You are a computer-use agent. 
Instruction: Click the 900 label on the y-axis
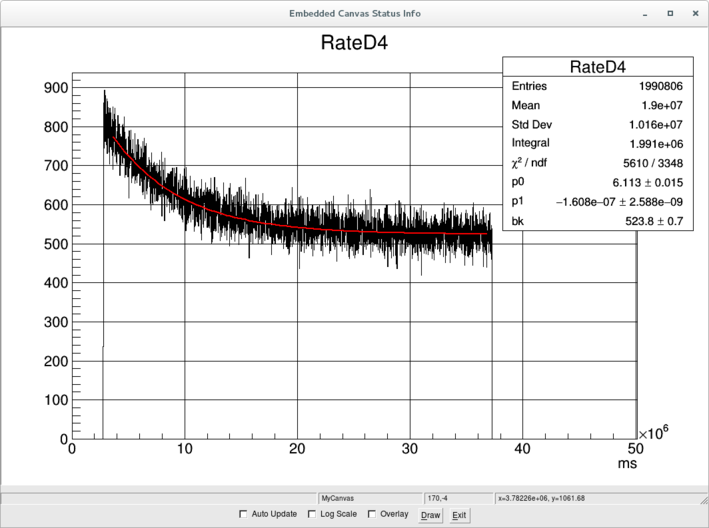point(54,88)
